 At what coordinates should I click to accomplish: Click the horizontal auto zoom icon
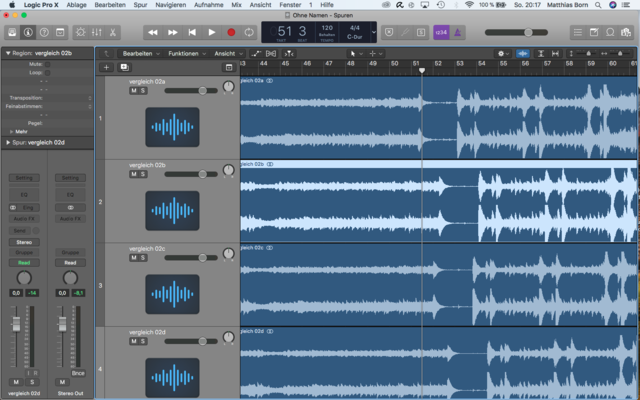(555, 53)
